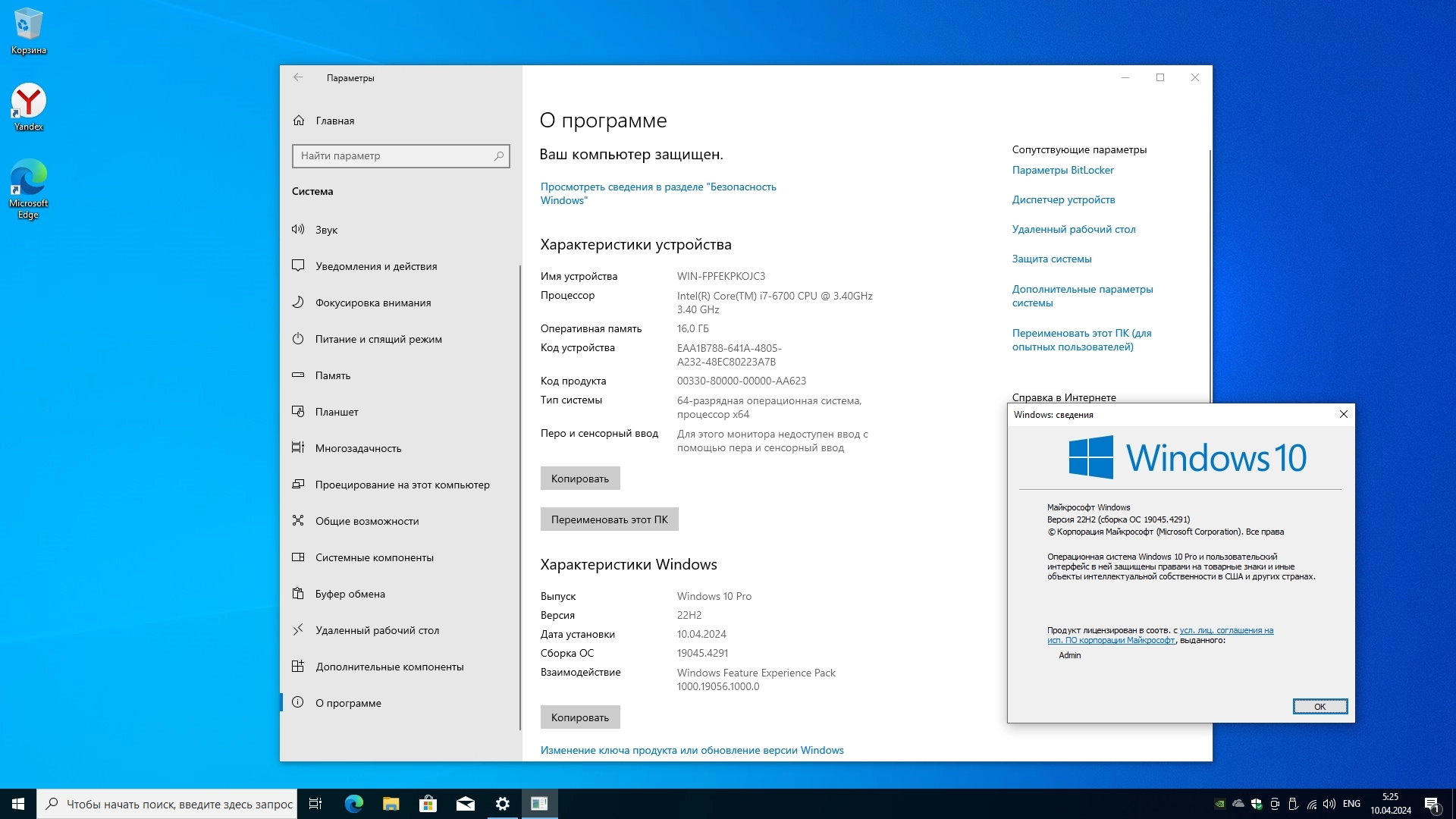
Task: Click the back arrow in Settings
Action: pos(298,77)
